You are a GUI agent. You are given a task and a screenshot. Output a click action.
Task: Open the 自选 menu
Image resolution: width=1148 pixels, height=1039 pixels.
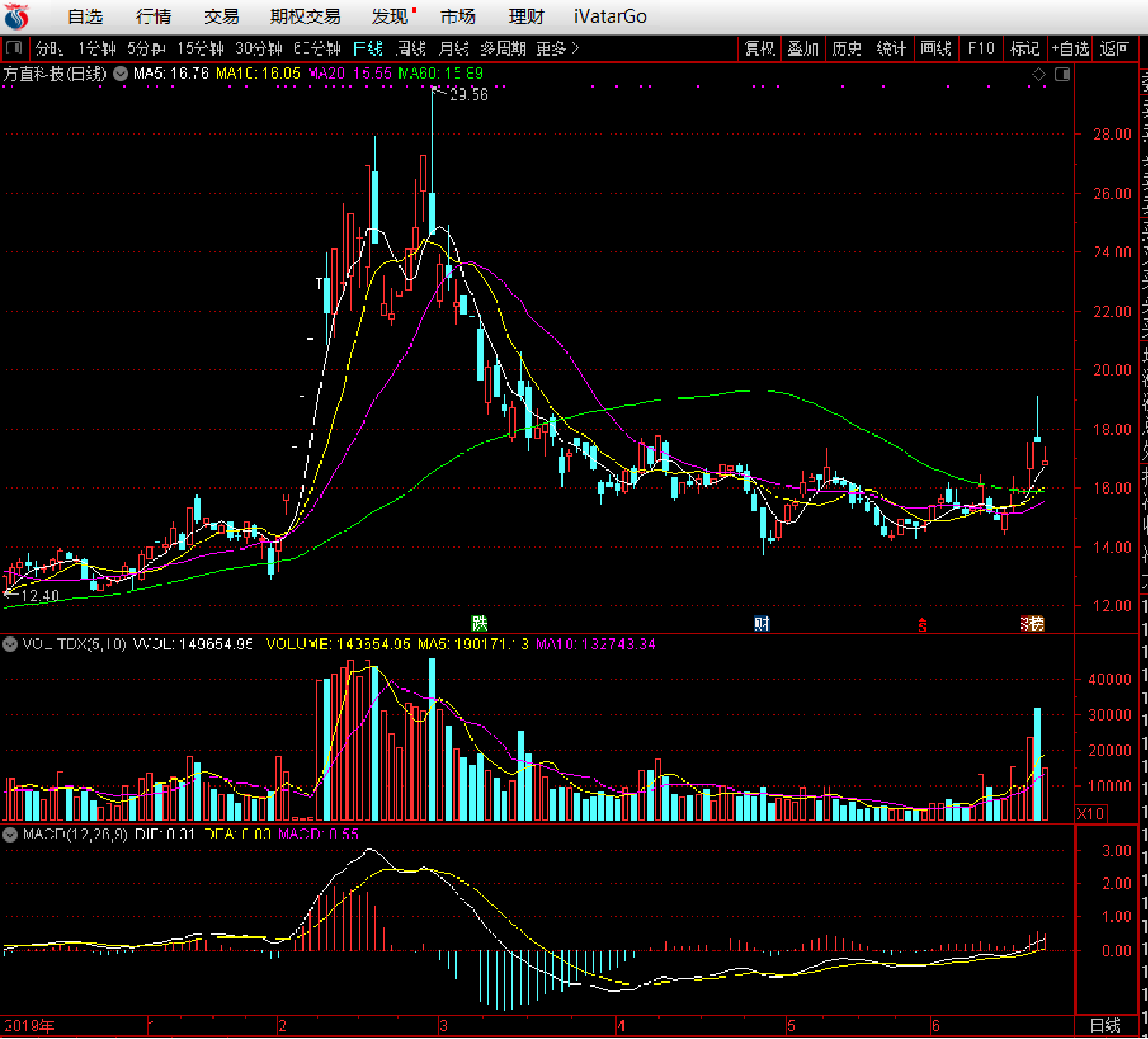point(85,17)
